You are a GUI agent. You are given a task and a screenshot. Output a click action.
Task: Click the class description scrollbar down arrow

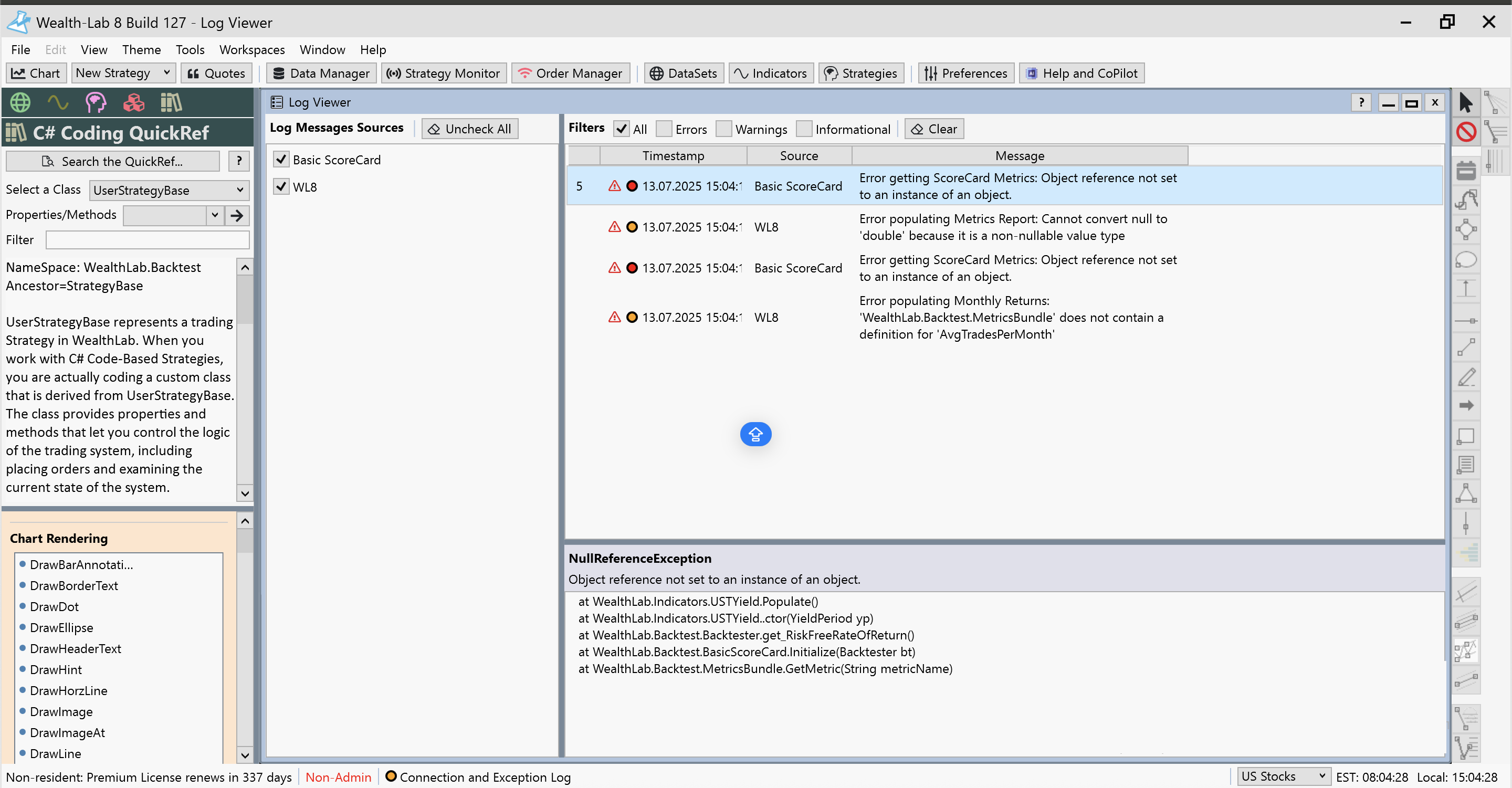(x=245, y=493)
